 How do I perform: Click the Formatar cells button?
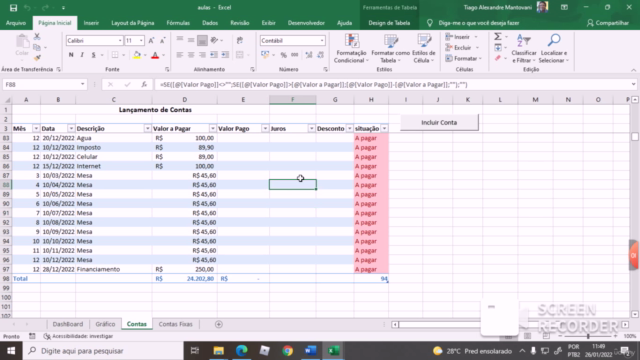point(463,59)
